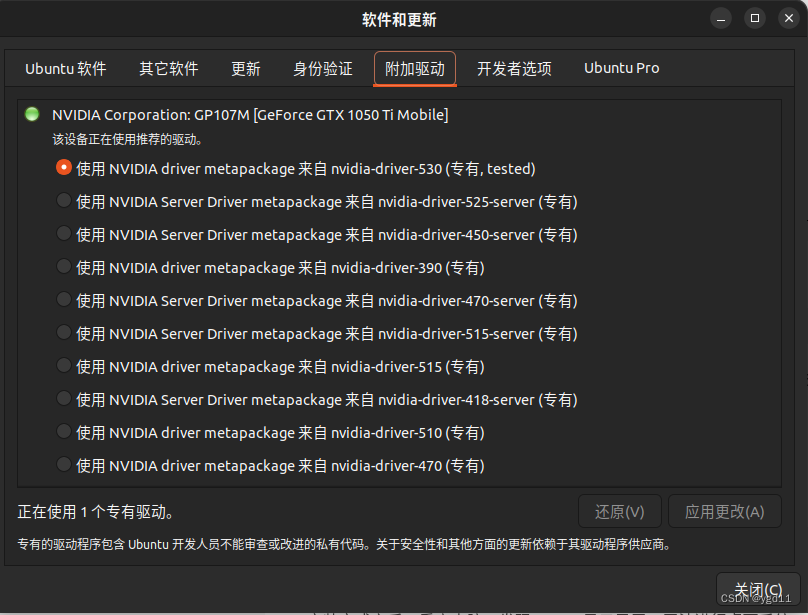Select the 身份验证 tab
The height and width of the screenshot is (615, 808).
point(323,69)
